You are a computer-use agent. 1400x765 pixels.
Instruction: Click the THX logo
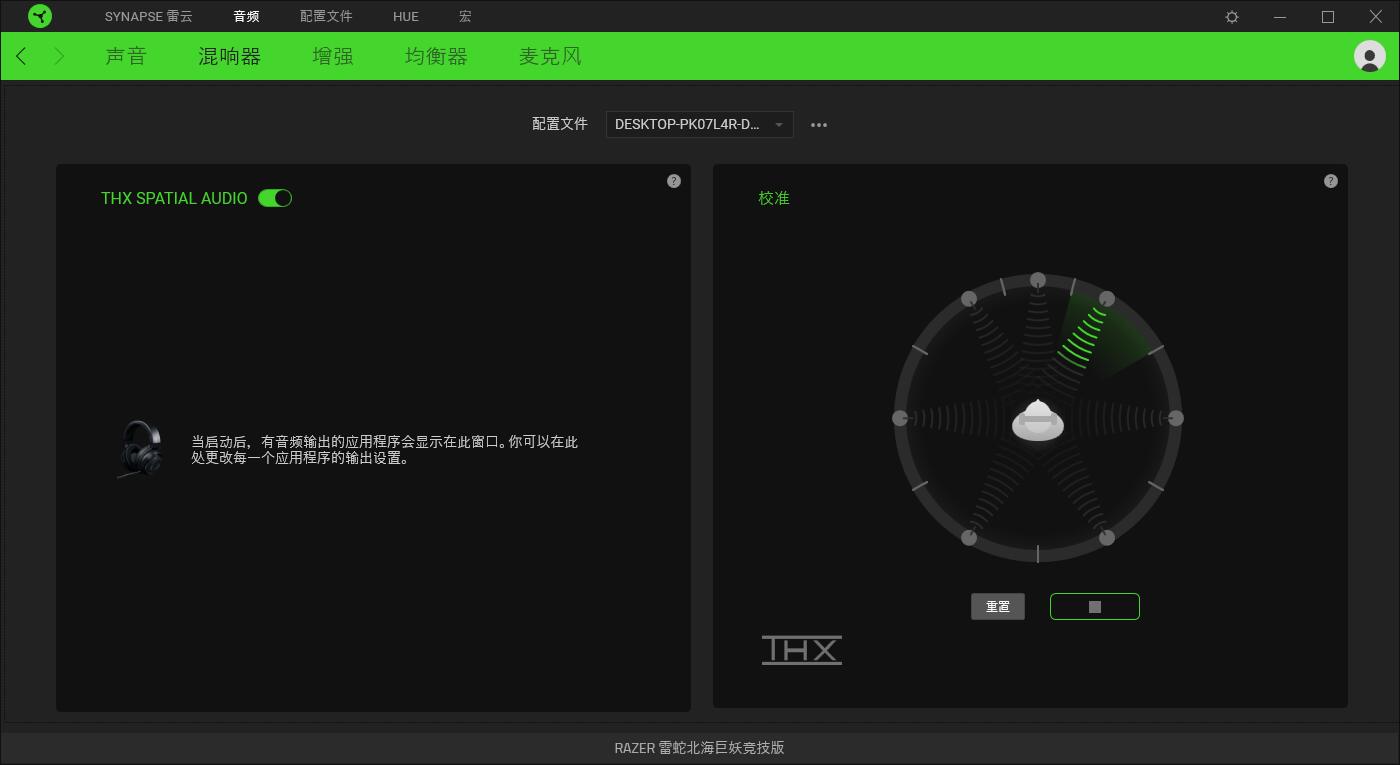802,650
